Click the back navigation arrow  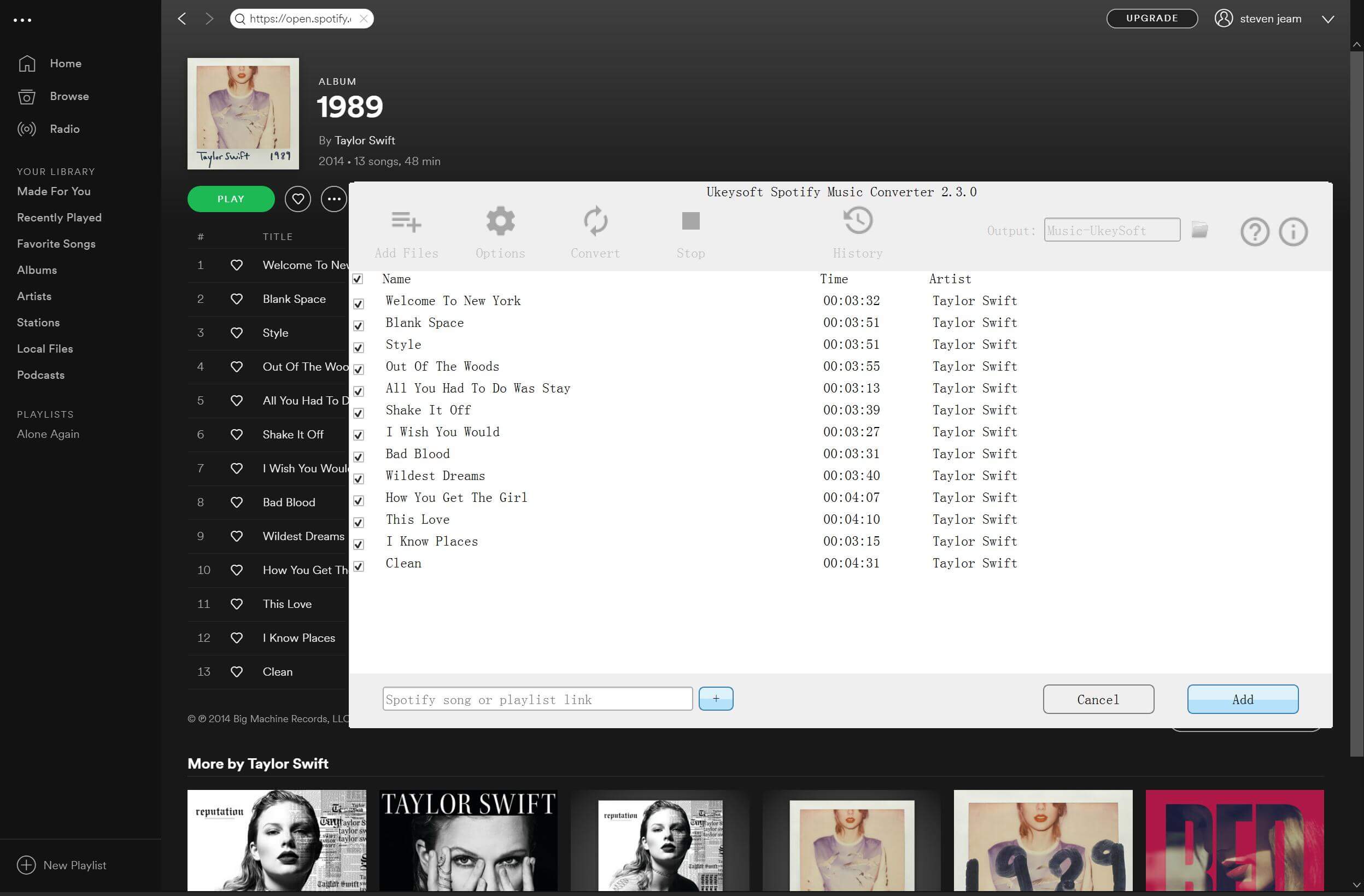tap(182, 18)
